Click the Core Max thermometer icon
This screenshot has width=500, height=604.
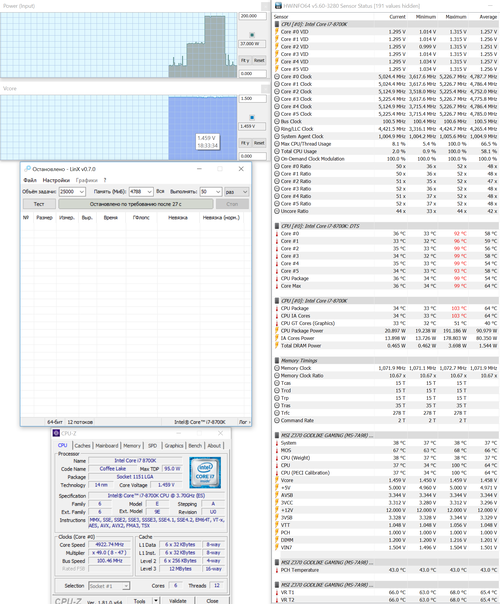coord(277,286)
